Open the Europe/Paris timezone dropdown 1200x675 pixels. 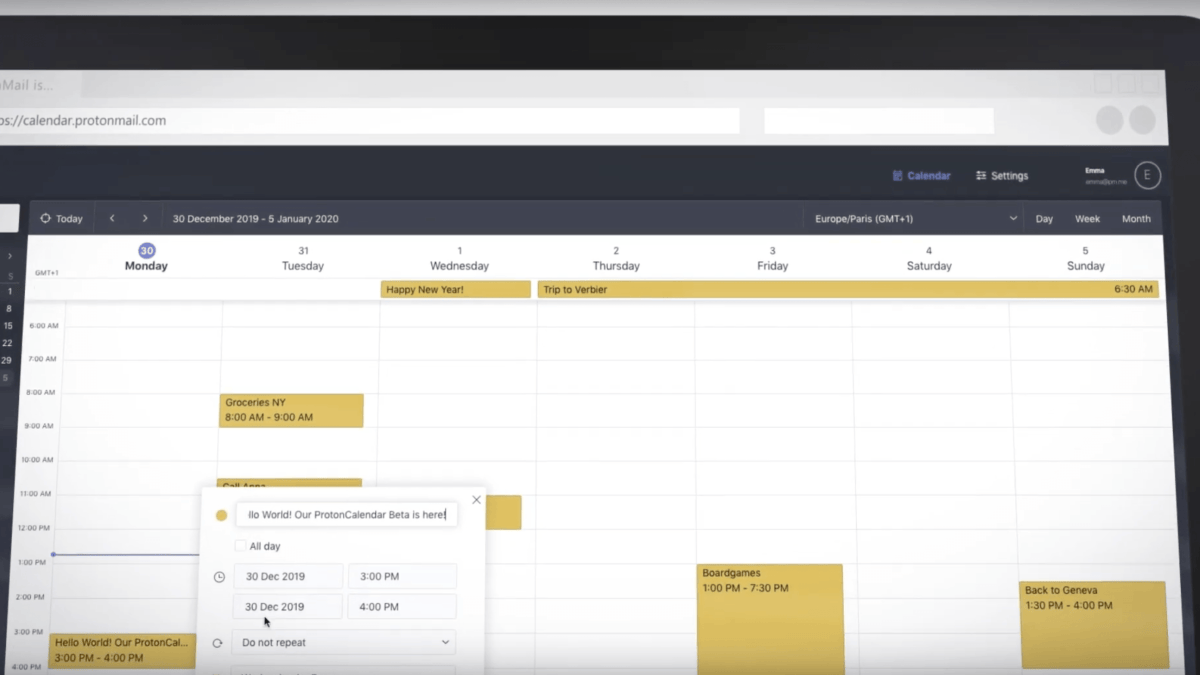click(916, 219)
